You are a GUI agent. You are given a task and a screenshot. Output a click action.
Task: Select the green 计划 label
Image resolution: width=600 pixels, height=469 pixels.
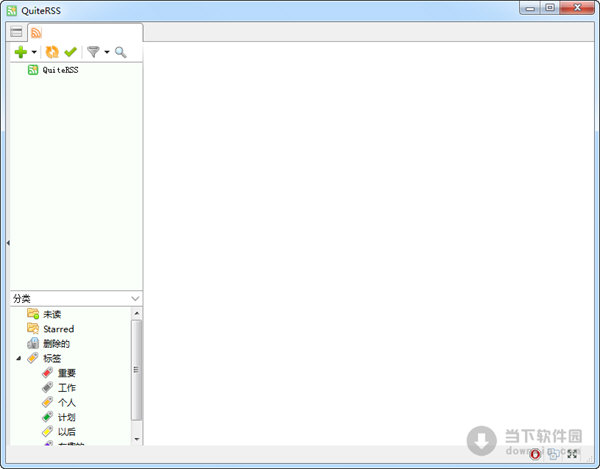coord(67,417)
